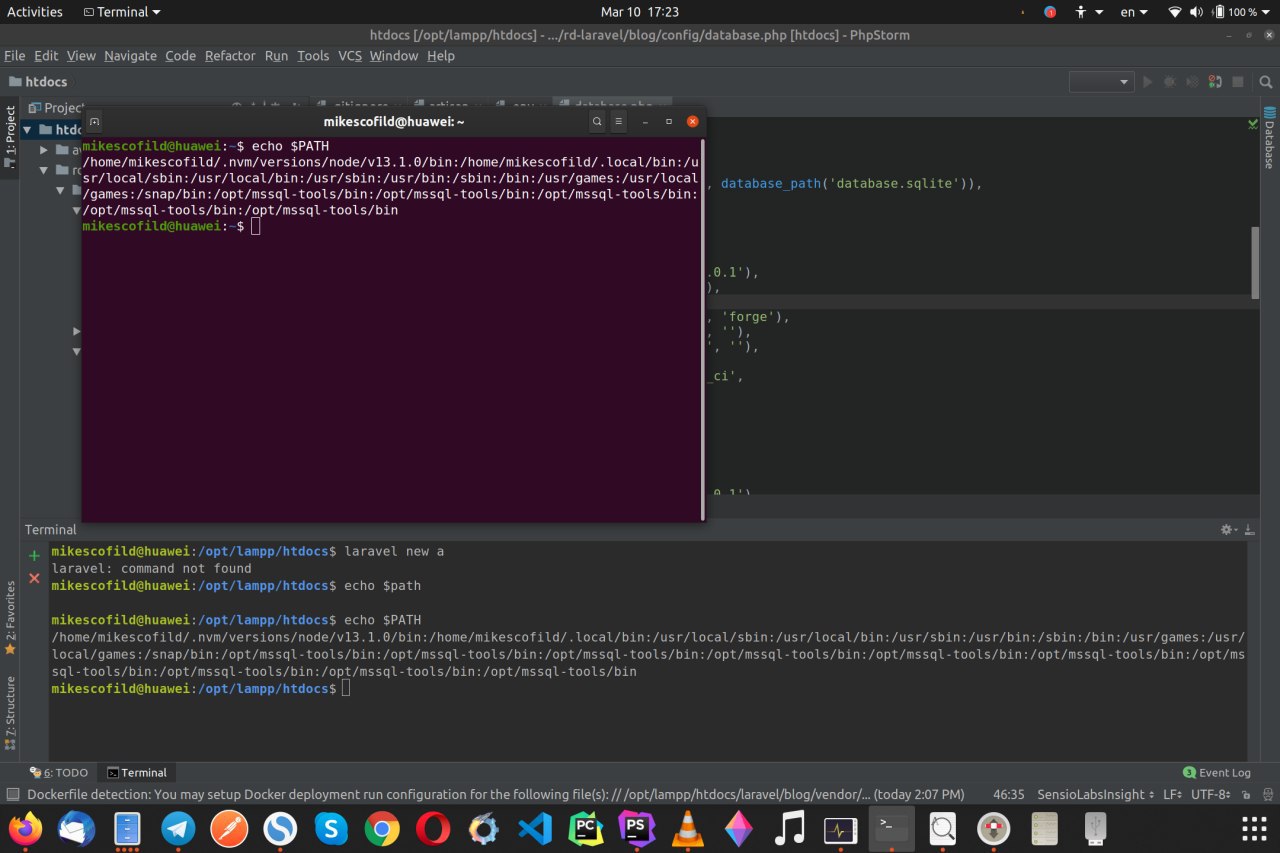This screenshot has height=853, width=1280.
Task: Open the Terminal app menu in top bar
Action: [x=121, y=12]
